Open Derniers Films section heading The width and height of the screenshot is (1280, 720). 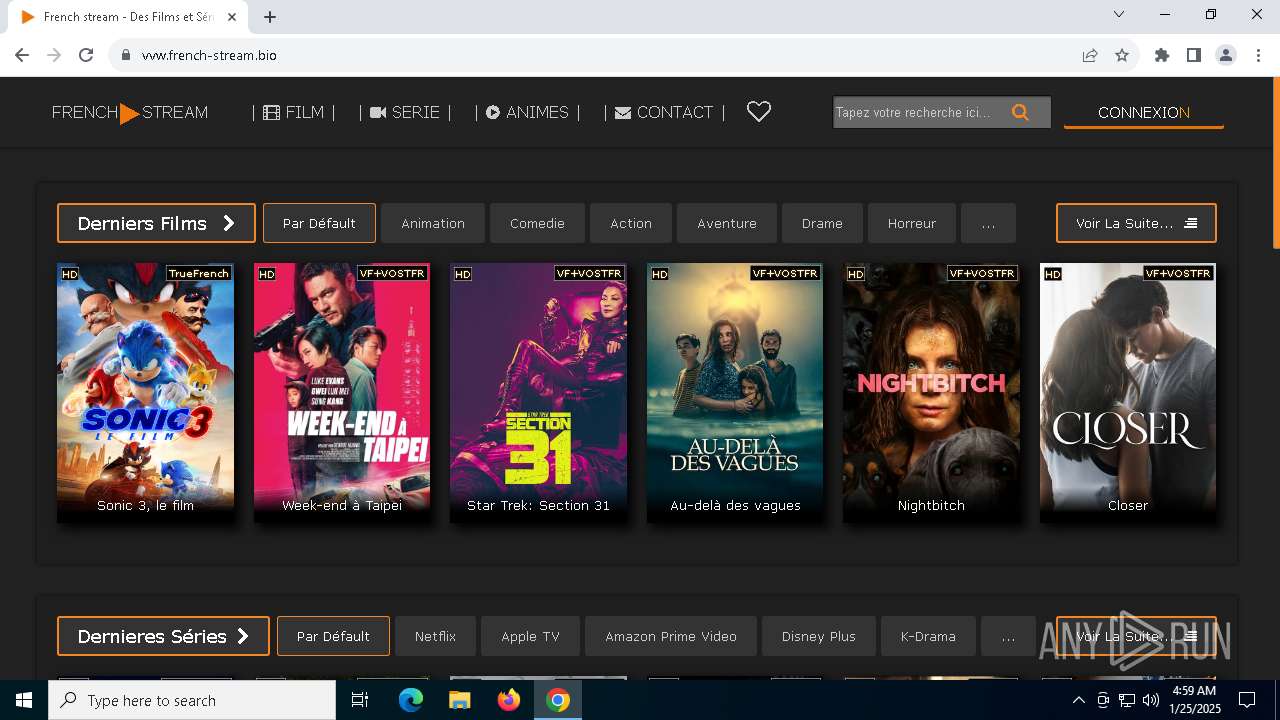(x=156, y=223)
